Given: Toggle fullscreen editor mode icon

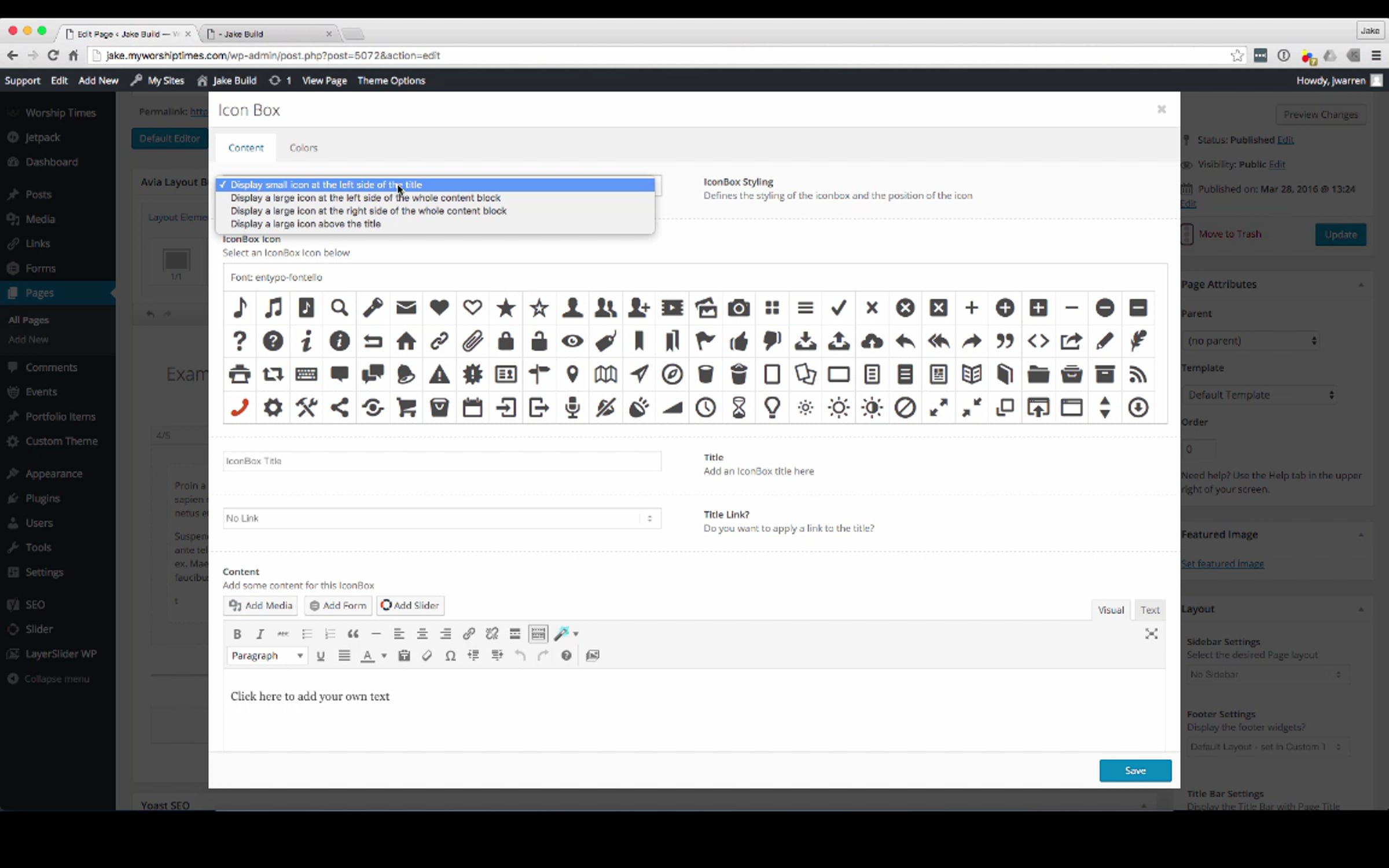Looking at the screenshot, I should click(1151, 634).
